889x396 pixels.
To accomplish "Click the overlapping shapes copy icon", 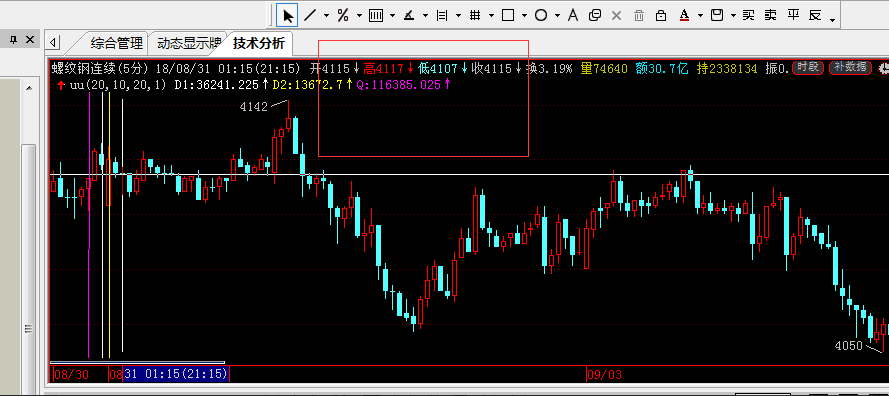I will click(x=595, y=15).
